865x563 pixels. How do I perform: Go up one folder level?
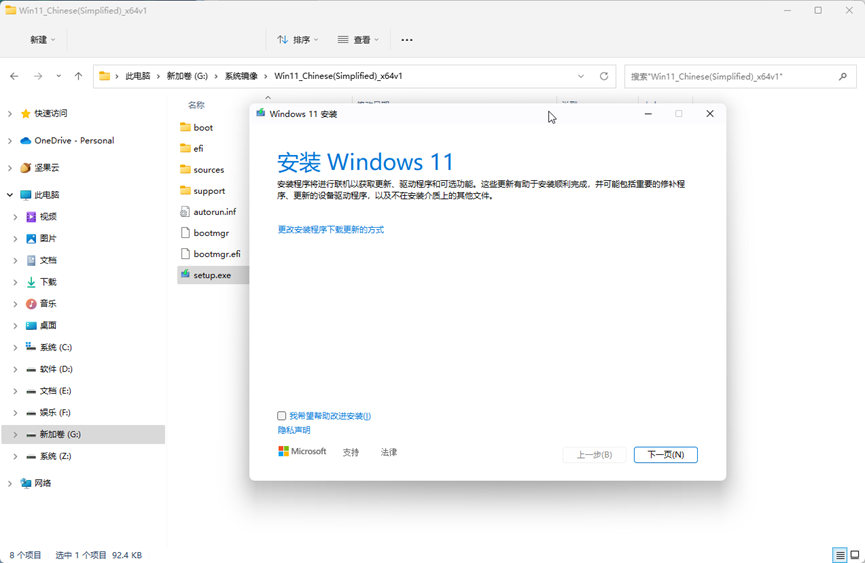click(78, 76)
